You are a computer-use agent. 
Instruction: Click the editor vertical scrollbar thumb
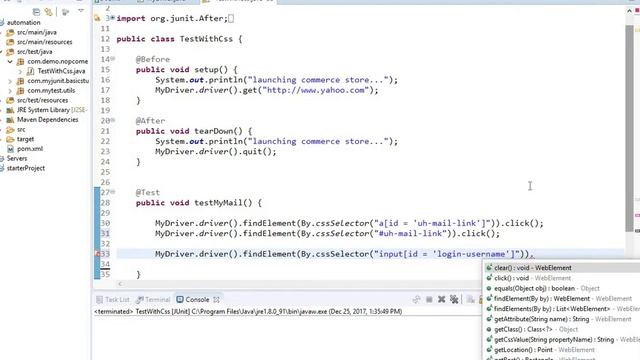tap(629, 129)
